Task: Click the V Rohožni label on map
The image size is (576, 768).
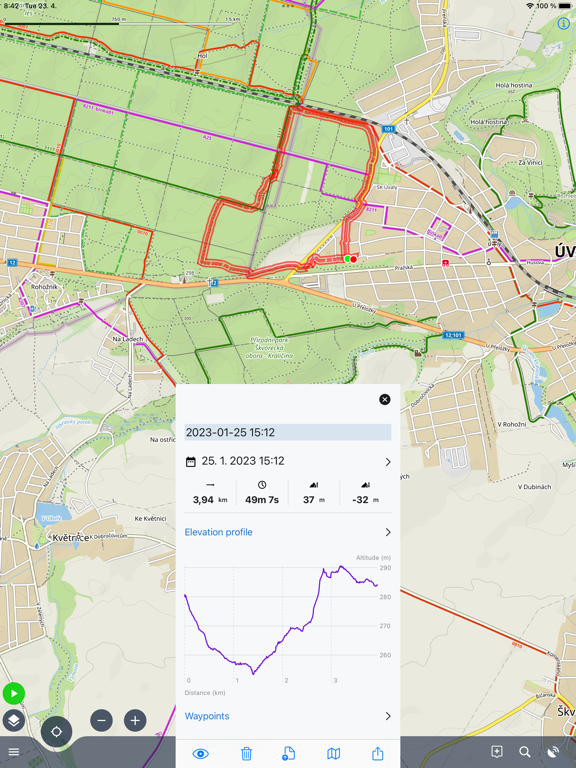Action: pos(512,424)
